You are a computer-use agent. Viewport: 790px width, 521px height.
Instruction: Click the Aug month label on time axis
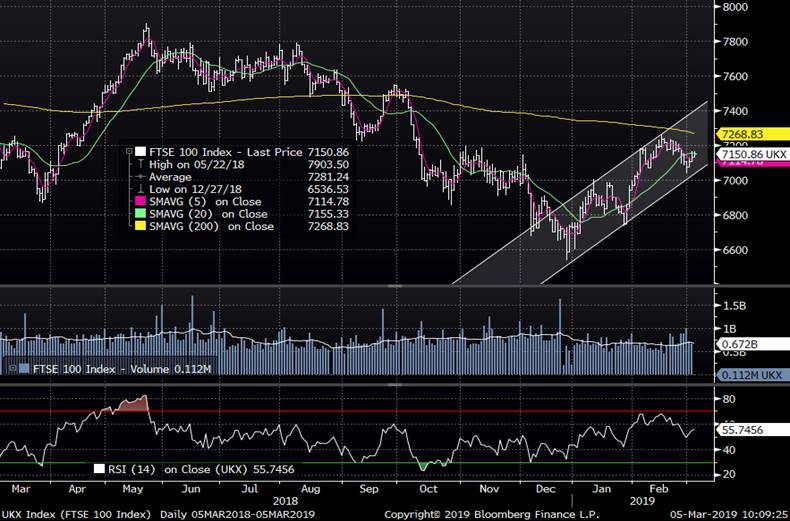pos(310,489)
